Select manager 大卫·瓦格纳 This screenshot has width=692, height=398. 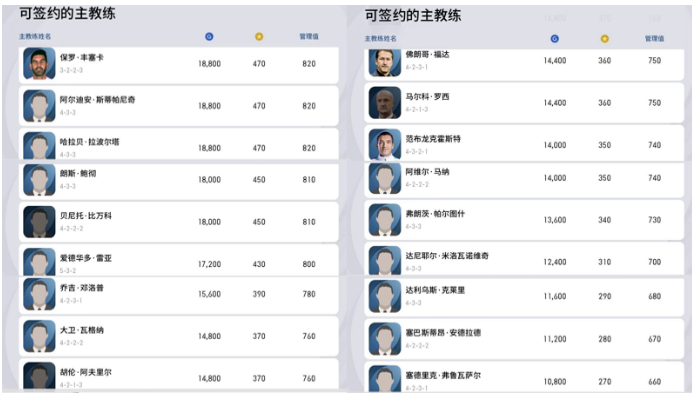click(x=179, y=336)
